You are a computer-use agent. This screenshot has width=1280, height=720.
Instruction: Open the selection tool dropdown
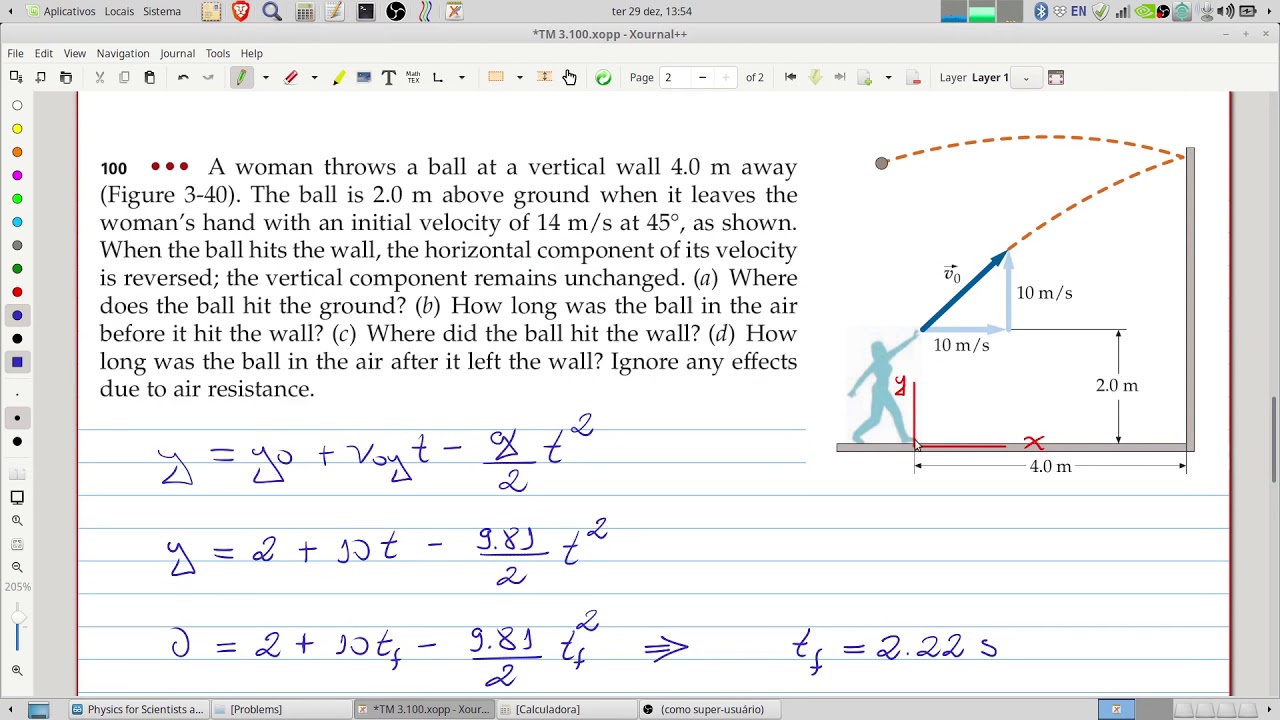519,77
